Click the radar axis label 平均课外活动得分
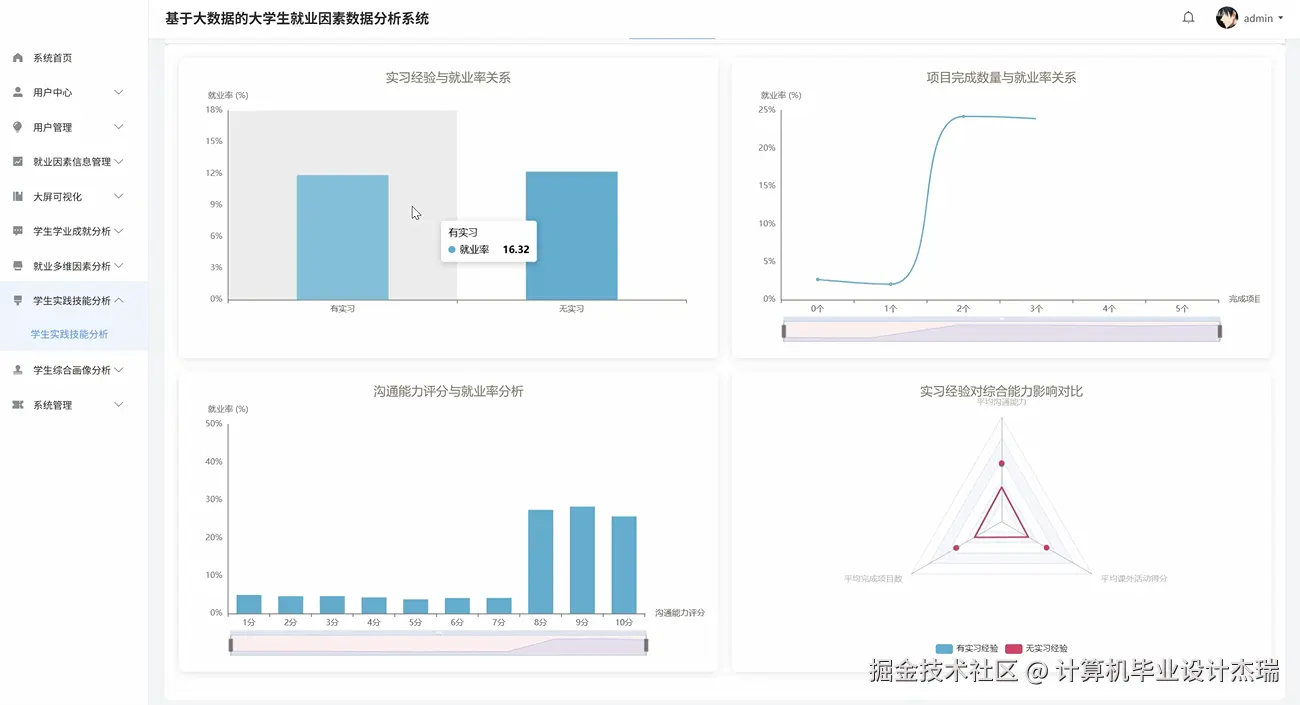 (1134, 578)
